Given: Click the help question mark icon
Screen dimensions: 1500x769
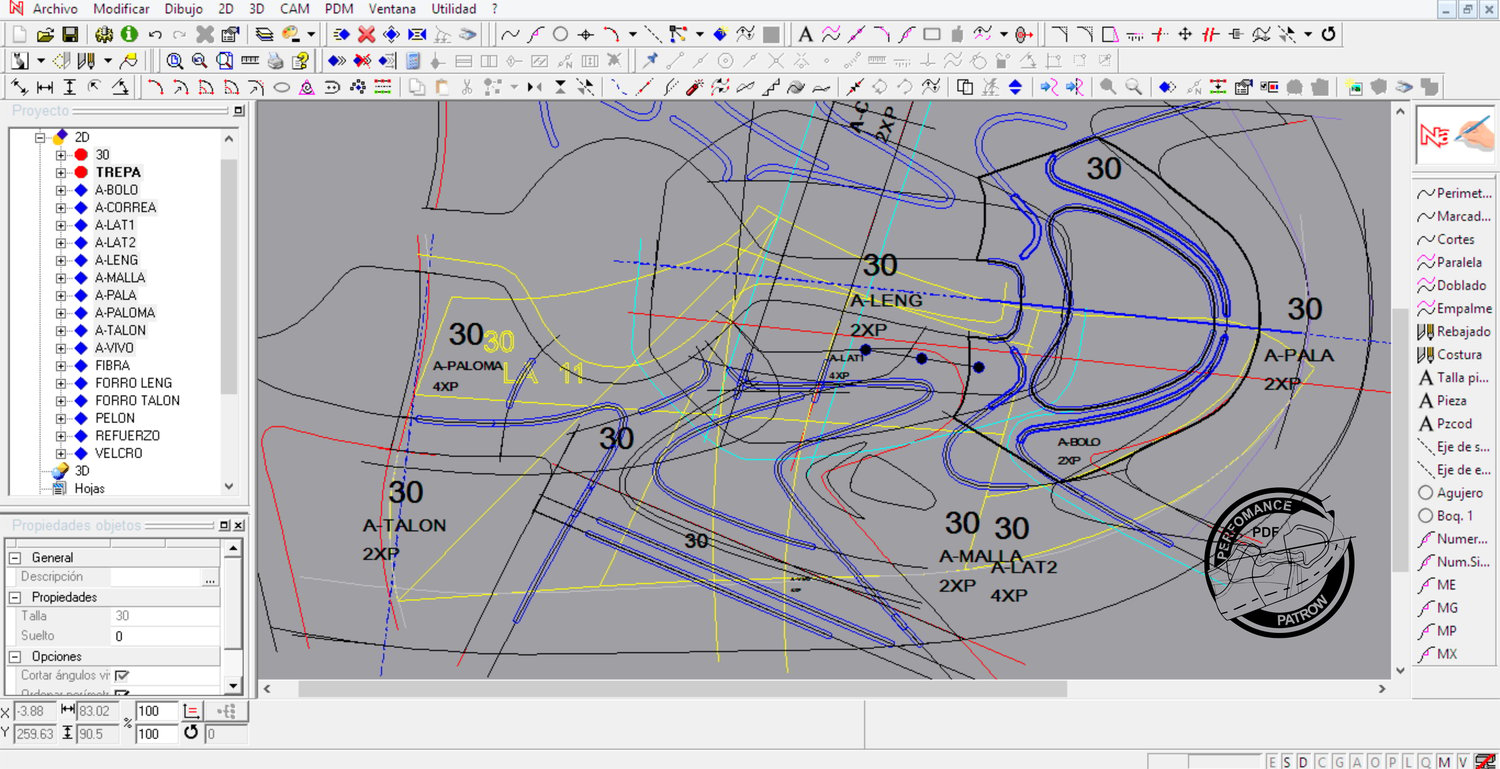Looking at the screenshot, I should click(299, 61).
